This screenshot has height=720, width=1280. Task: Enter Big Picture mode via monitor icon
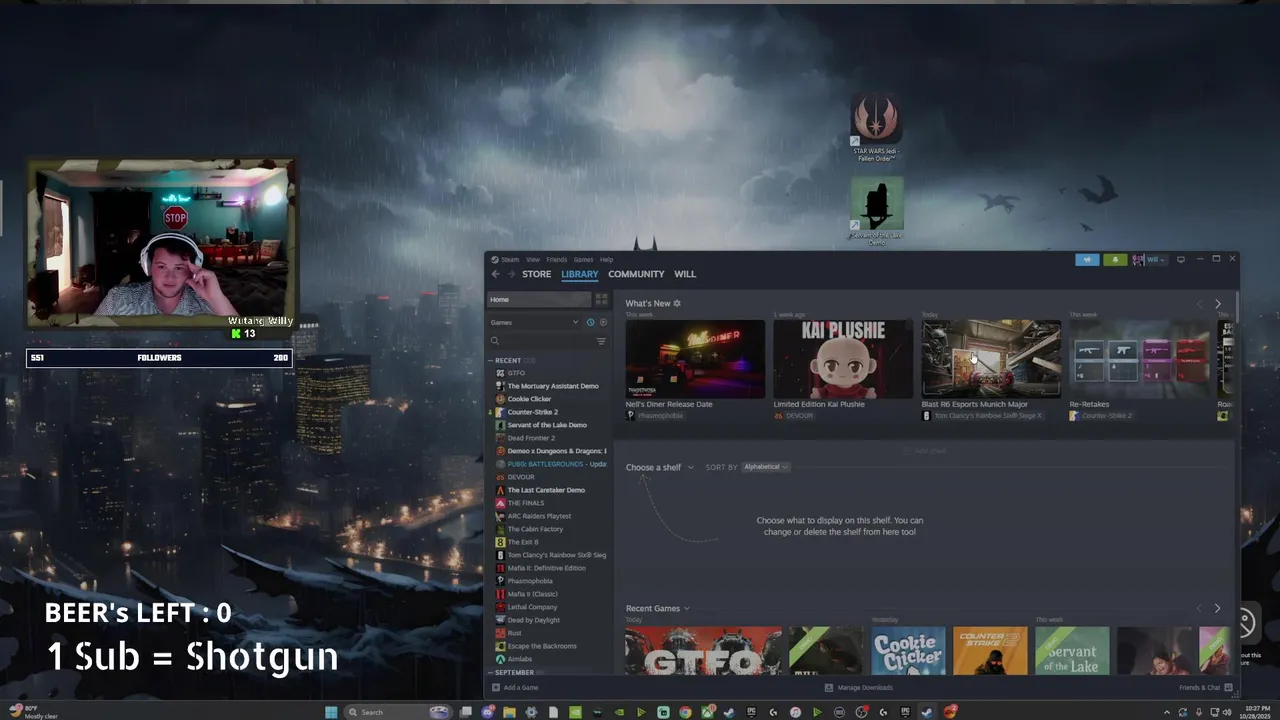click(x=1181, y=259)
